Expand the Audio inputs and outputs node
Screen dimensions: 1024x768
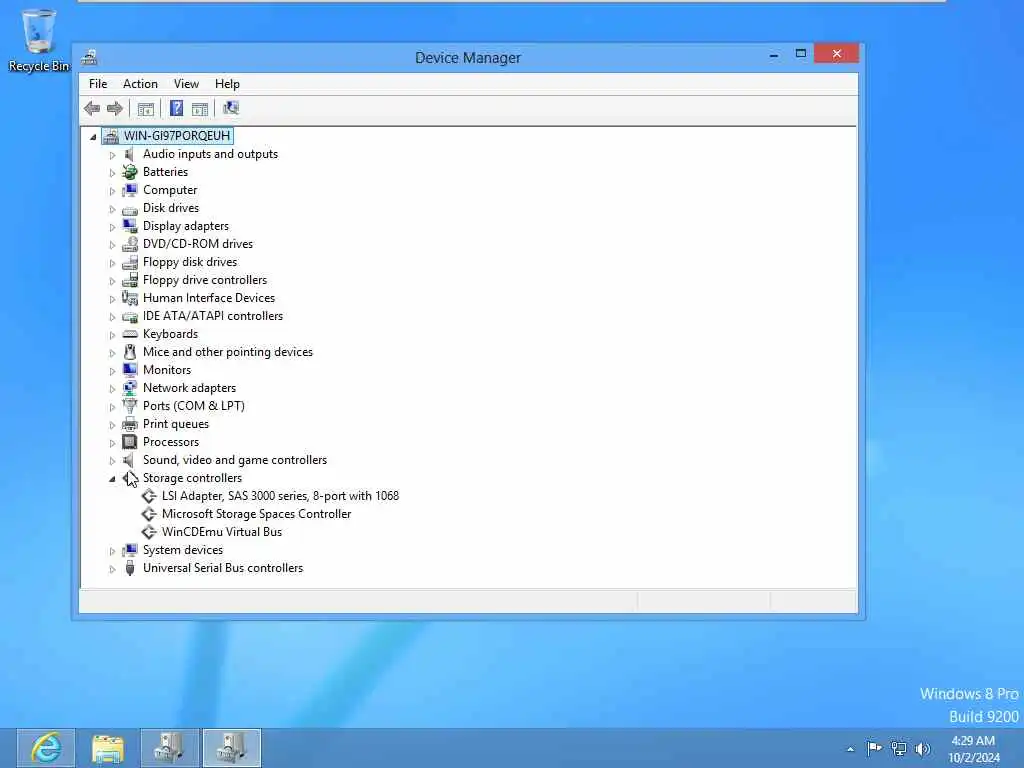pos(112,155)
